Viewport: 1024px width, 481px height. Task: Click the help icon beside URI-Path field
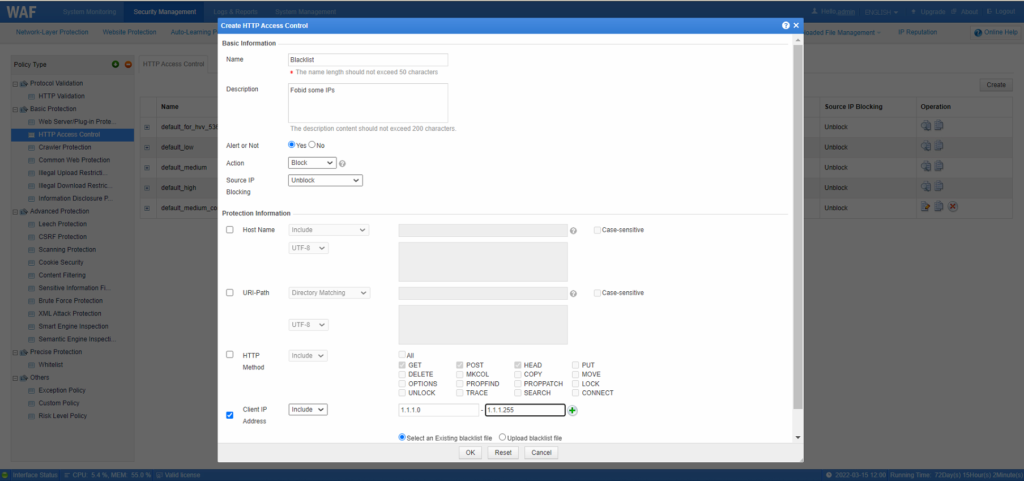coord(573,294)
